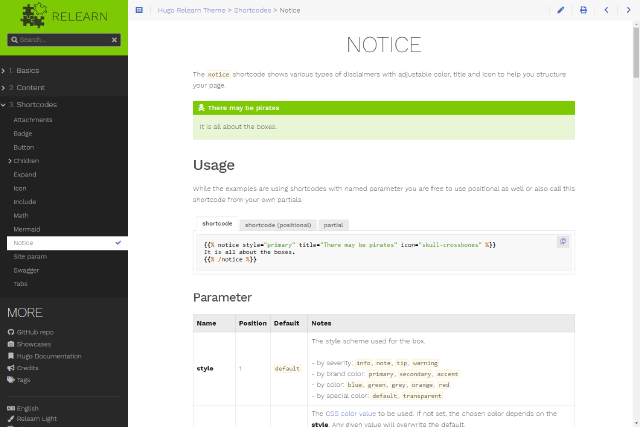The height and width of the screenshot is (427, 640).
Task: Go to next page arrow
Action: click(x=629, y=10)
